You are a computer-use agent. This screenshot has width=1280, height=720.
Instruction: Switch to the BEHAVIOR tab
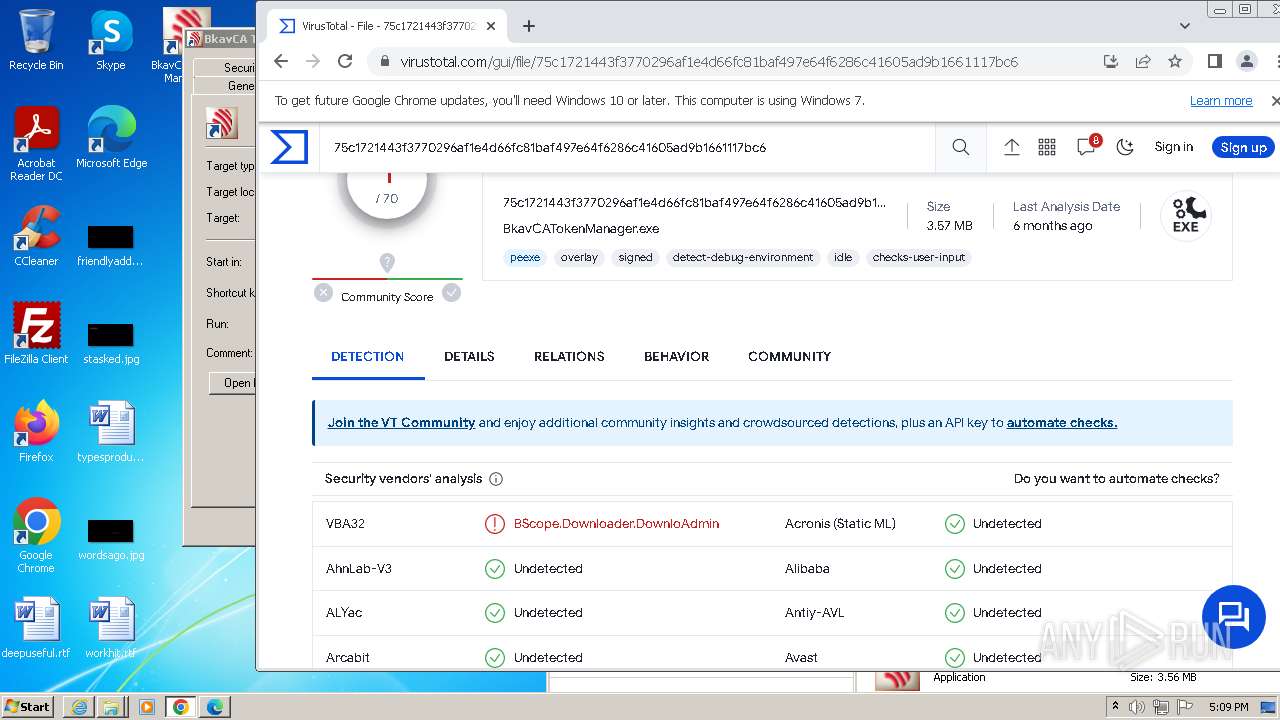677,356
